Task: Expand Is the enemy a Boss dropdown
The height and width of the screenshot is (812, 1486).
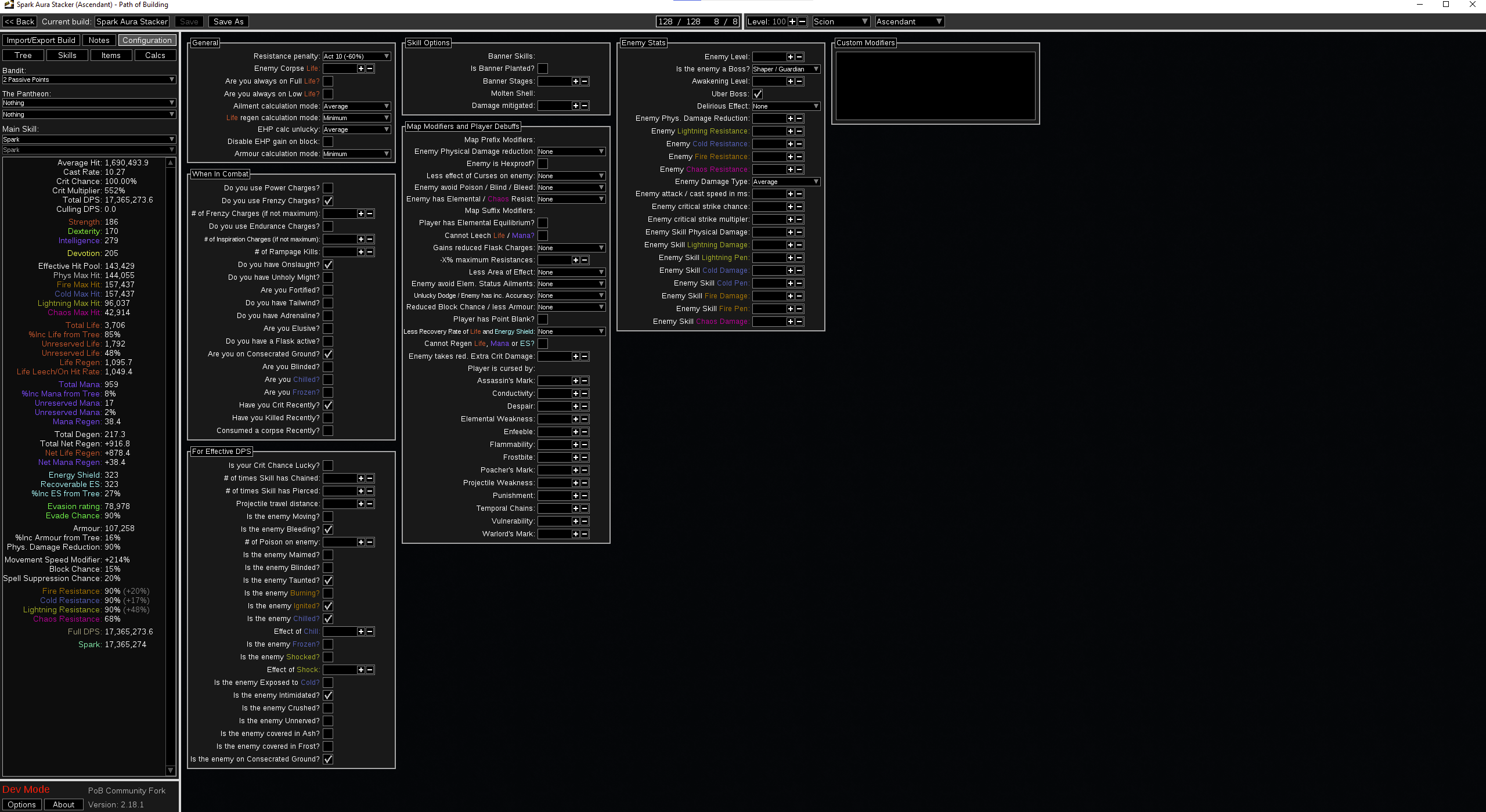Action: coord(786,69)
